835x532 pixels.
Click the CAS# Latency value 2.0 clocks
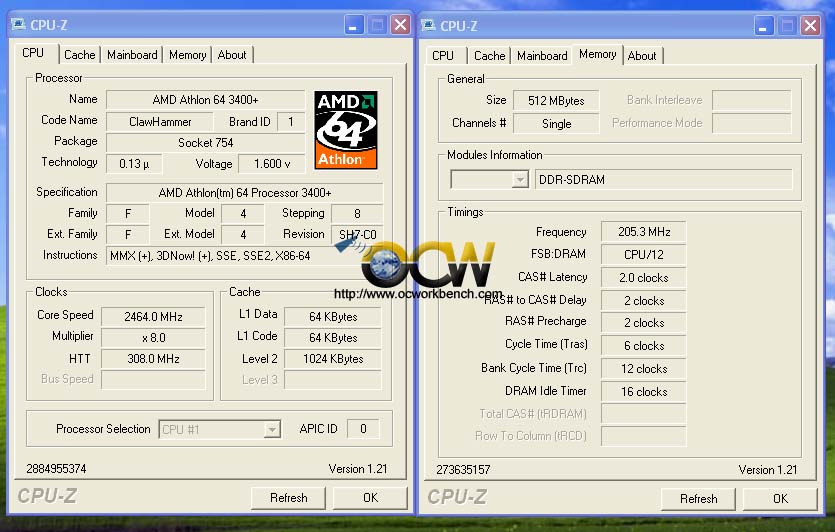(644, 278)
